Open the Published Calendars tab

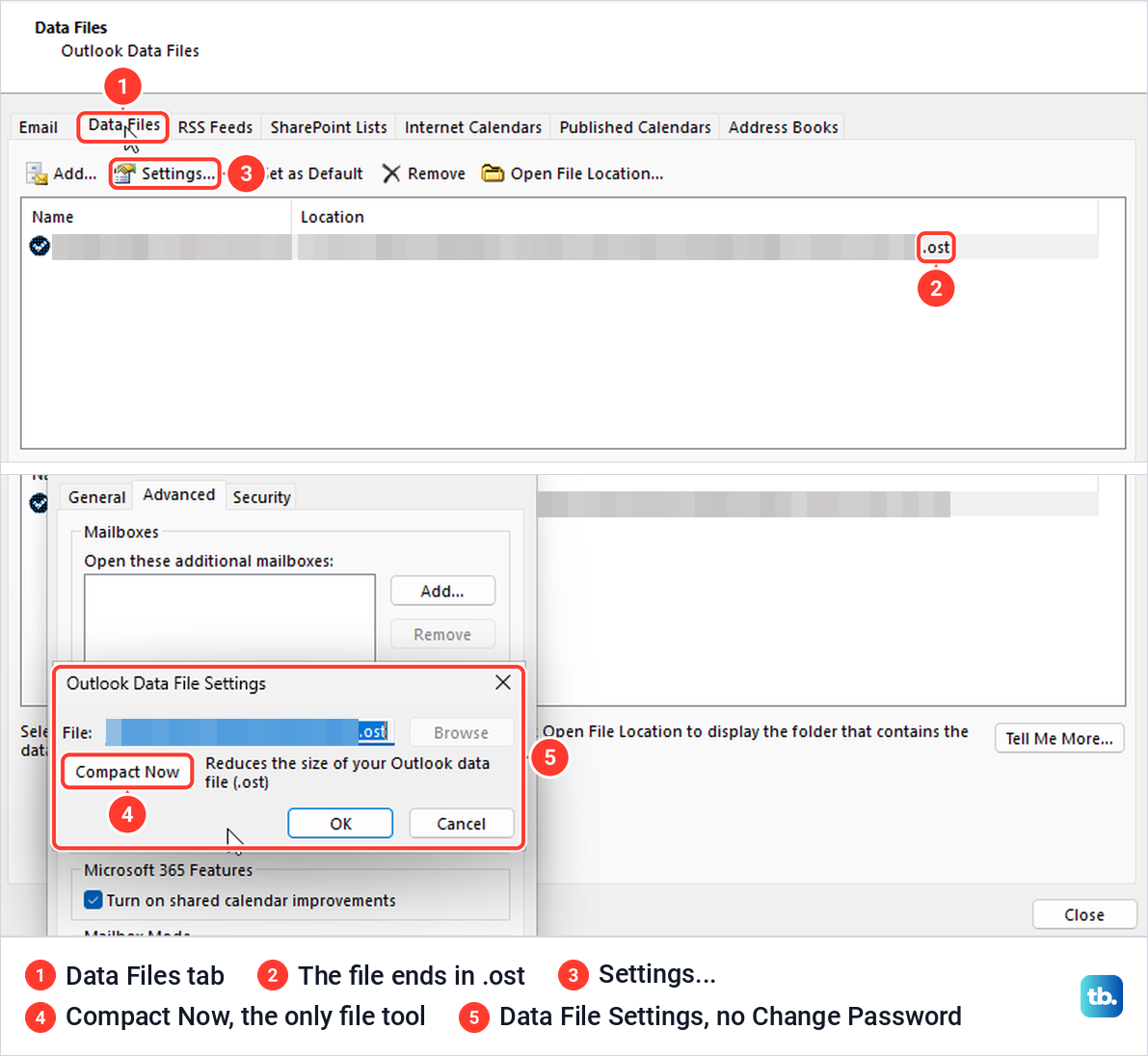635,127
